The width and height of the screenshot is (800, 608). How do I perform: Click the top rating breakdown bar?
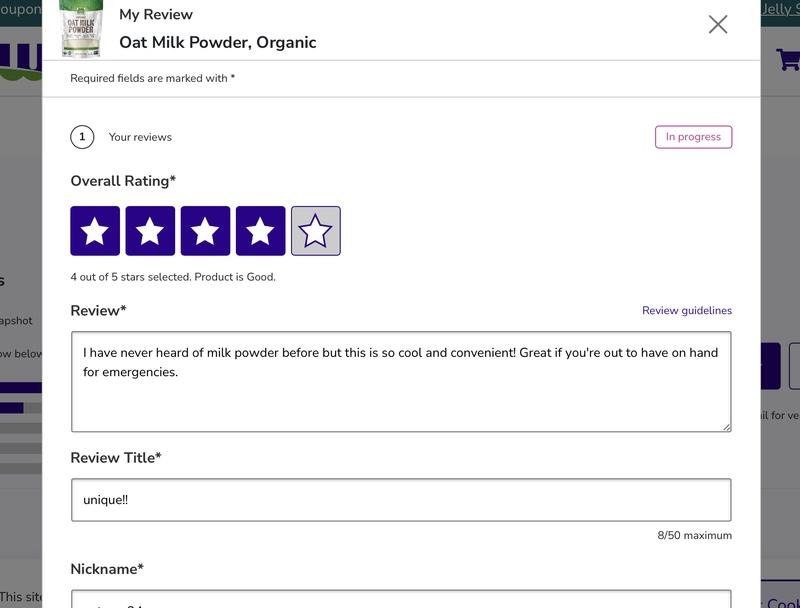pos(21,387)
